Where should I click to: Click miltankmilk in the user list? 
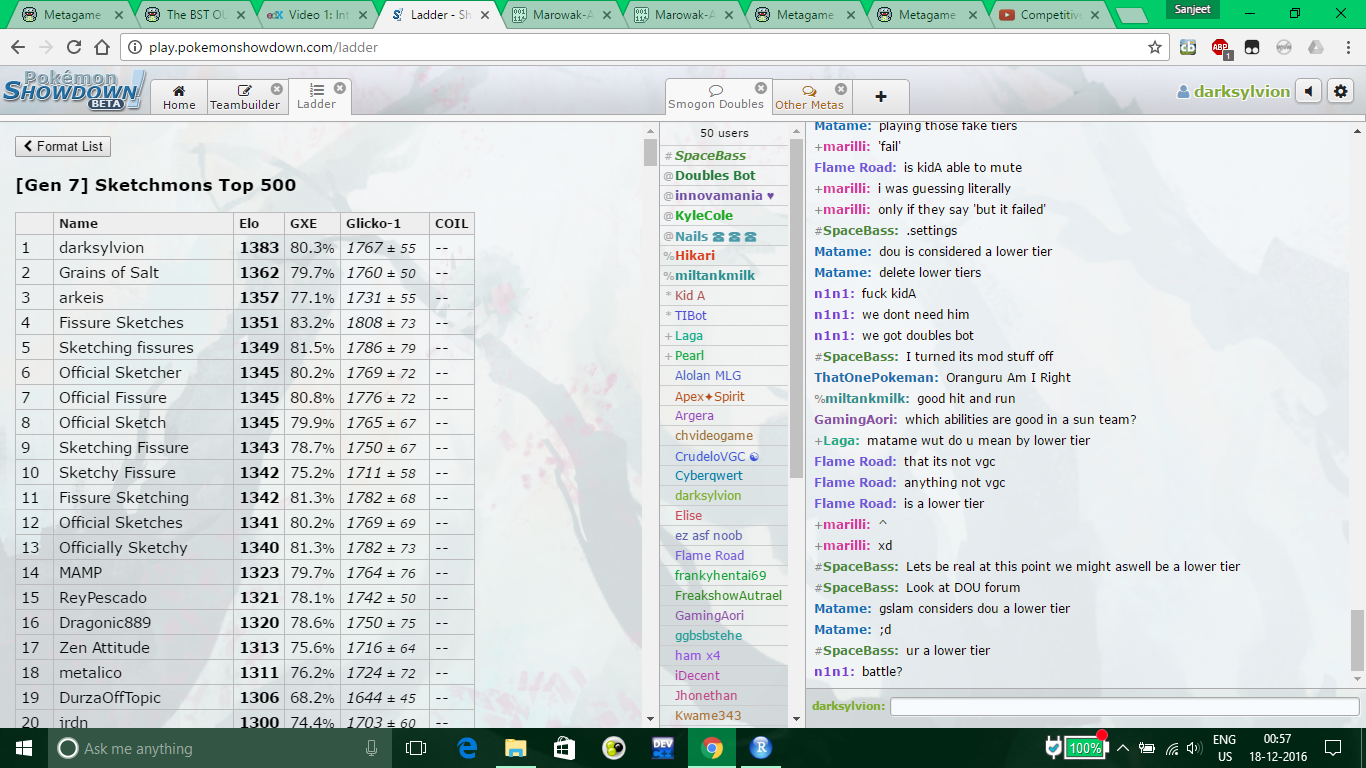(715, 275)
